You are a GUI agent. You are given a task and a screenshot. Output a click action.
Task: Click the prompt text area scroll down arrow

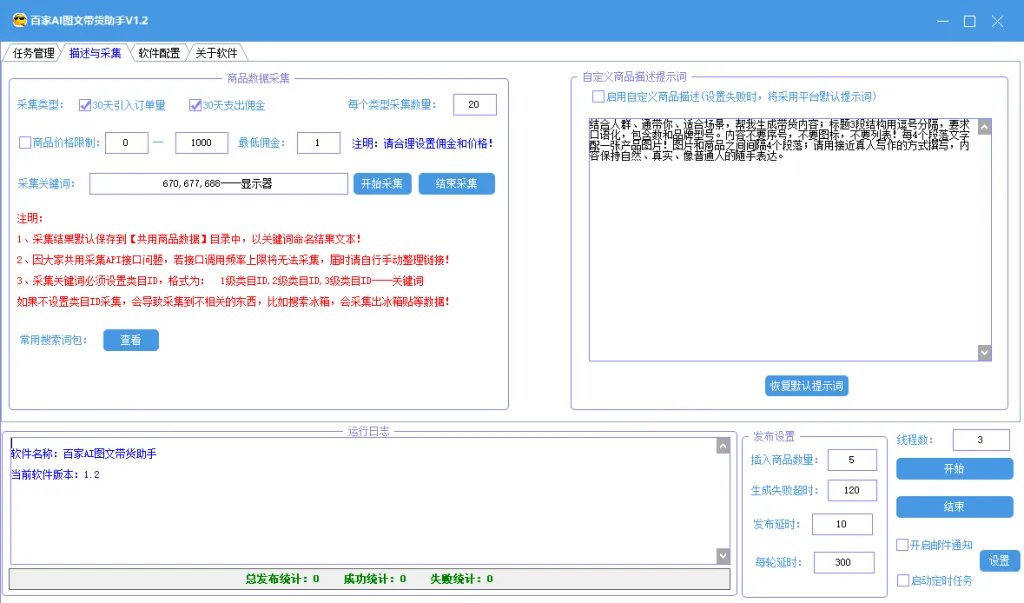click(x=984, y=353)
